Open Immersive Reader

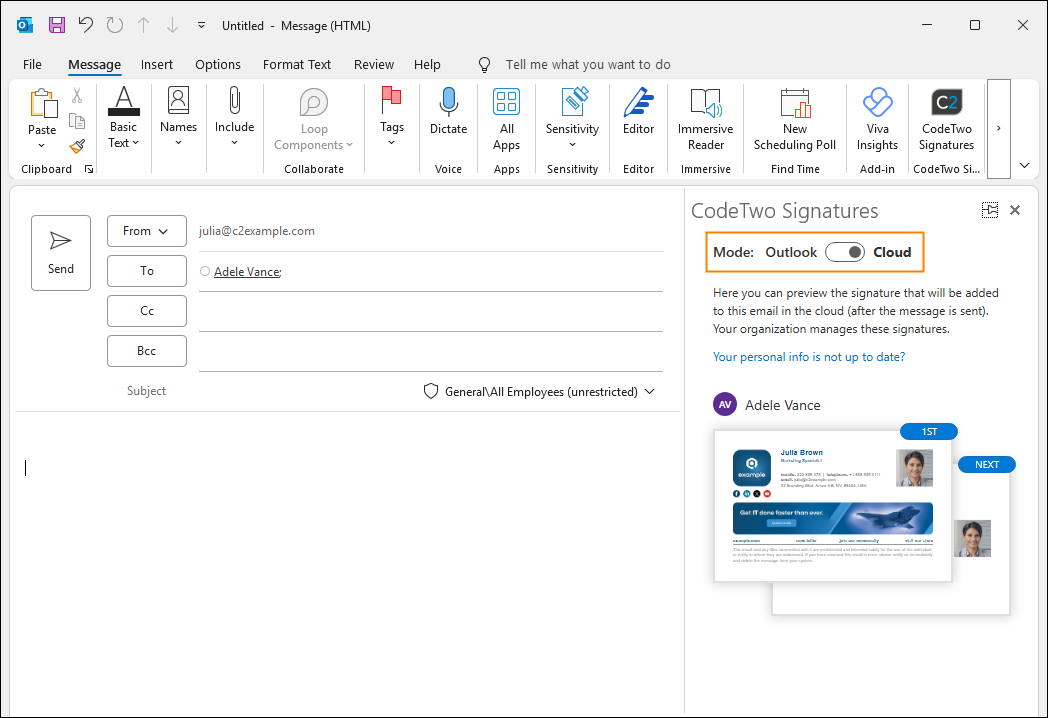(x=706, y=119)
